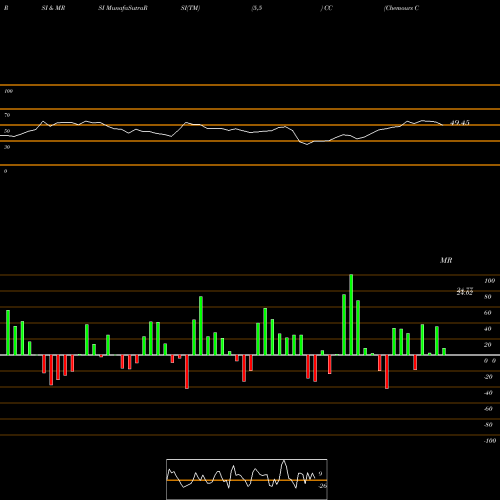Viewport: 500px width, 500px height.
Task: Click the MR axis label 80
Action: pos(488,297)
